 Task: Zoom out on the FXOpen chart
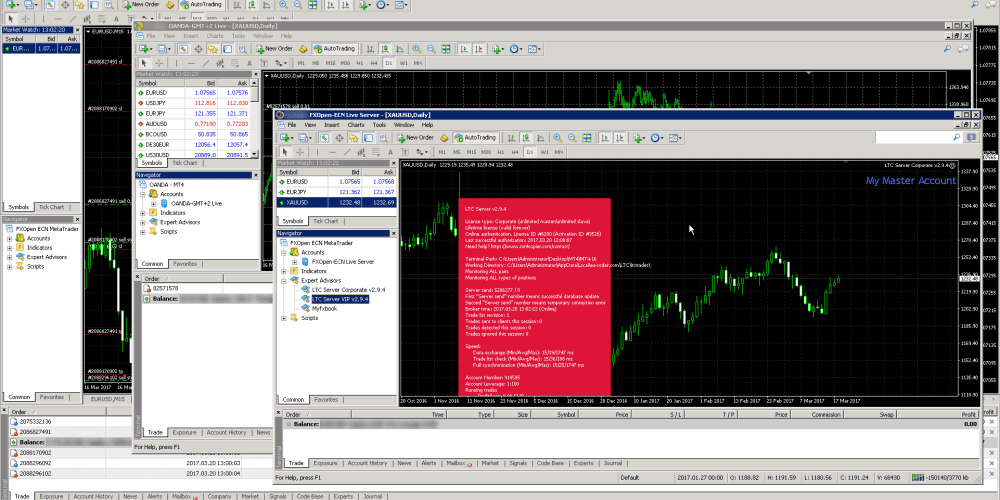[572, 138]
